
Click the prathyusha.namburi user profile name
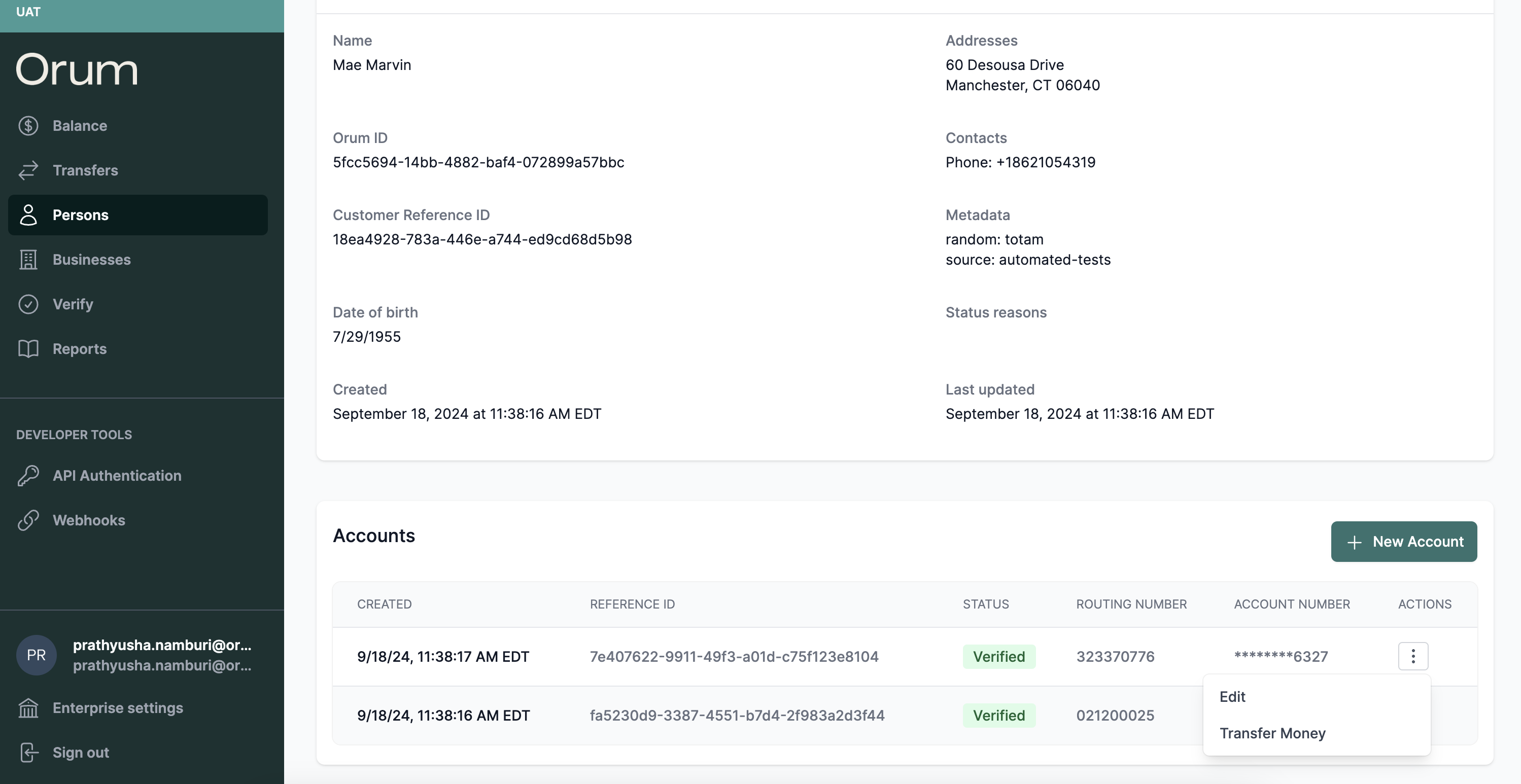coord(162,645)
